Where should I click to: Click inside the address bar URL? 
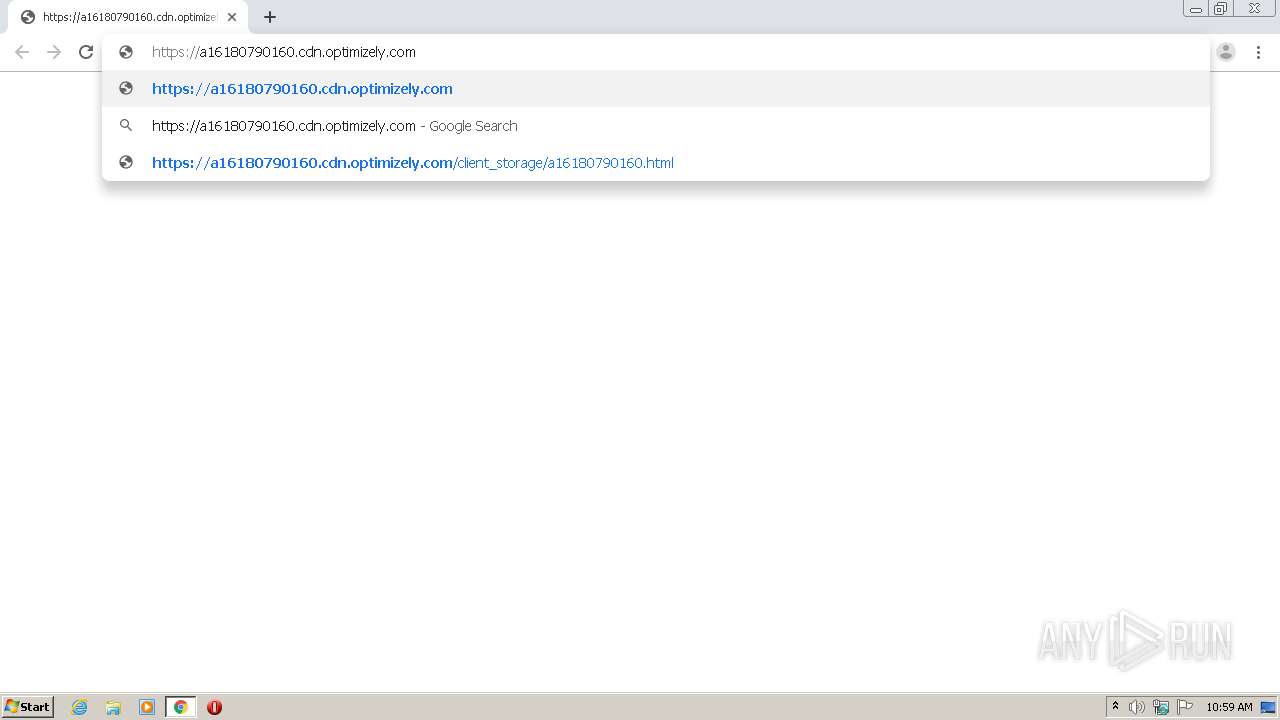[284, 52]
